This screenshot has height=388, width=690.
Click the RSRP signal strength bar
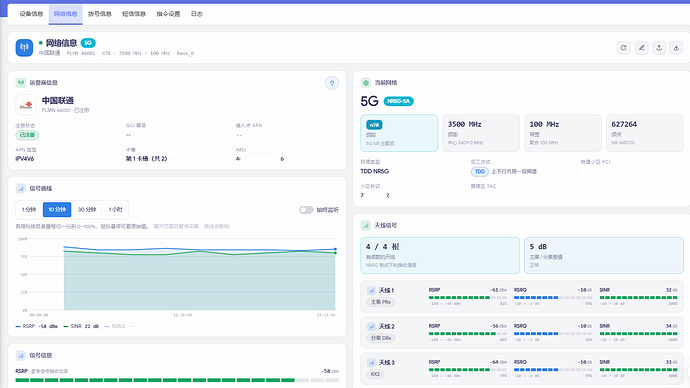177,380
